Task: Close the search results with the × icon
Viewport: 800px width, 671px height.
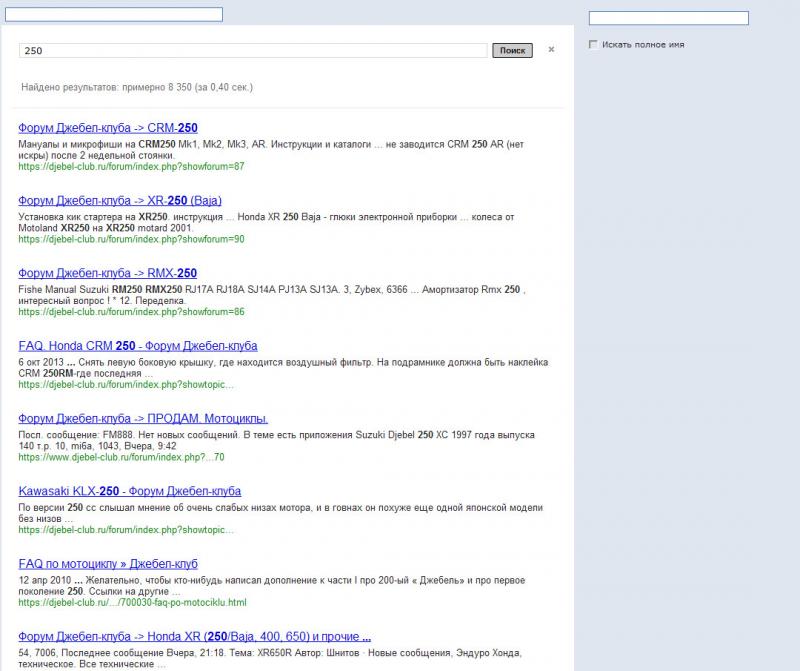Action: tap(551, 49)
